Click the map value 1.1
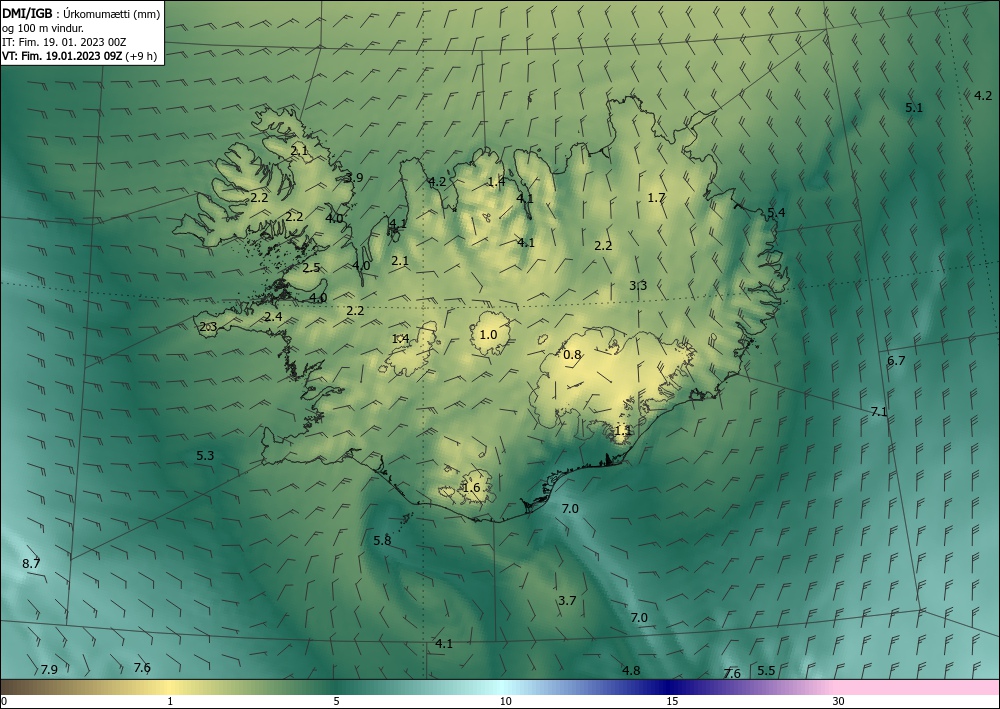This screenshot has width=1000, height=709. coord(622,430)
